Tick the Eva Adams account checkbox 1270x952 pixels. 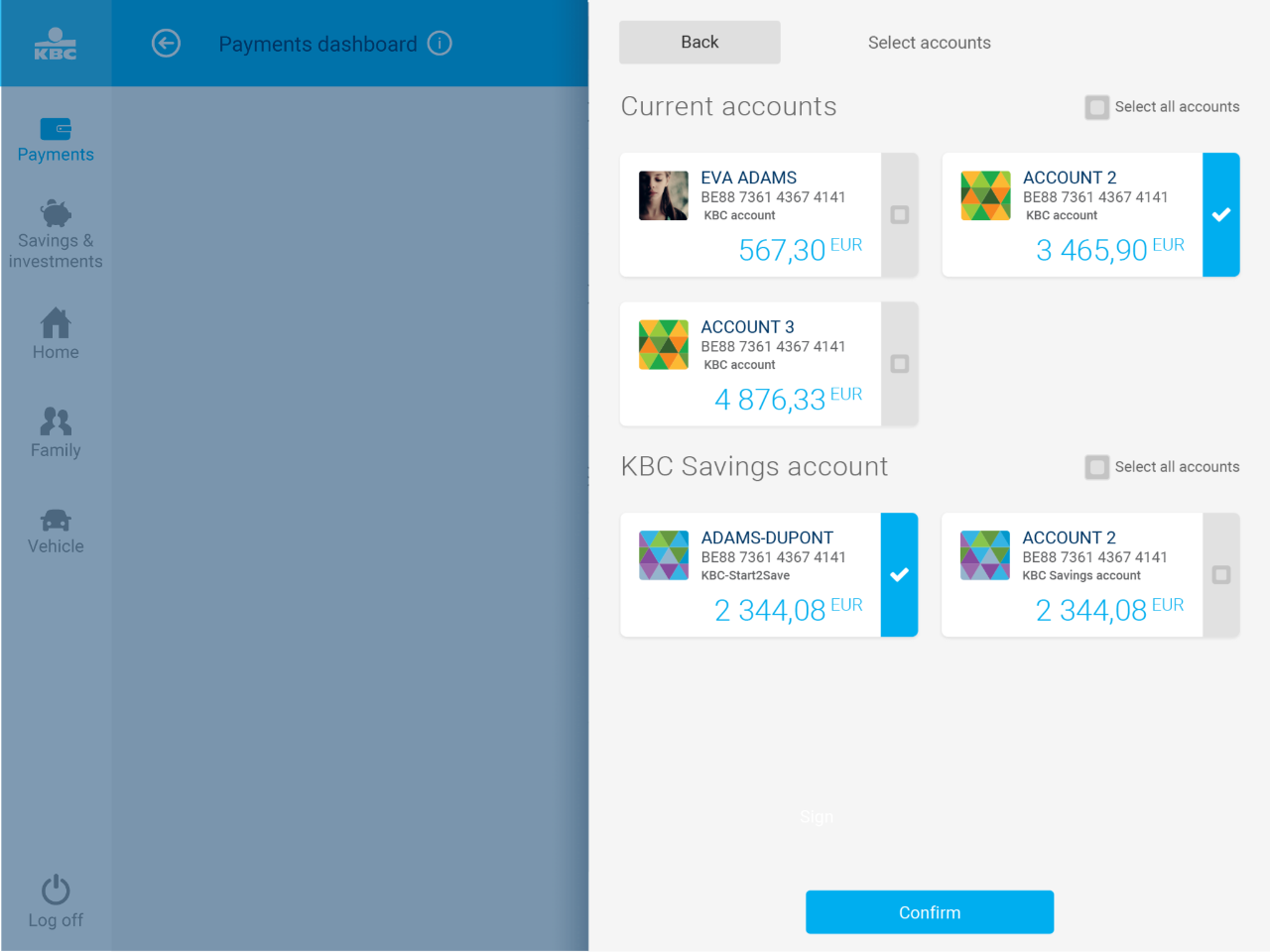pos(900,214)
